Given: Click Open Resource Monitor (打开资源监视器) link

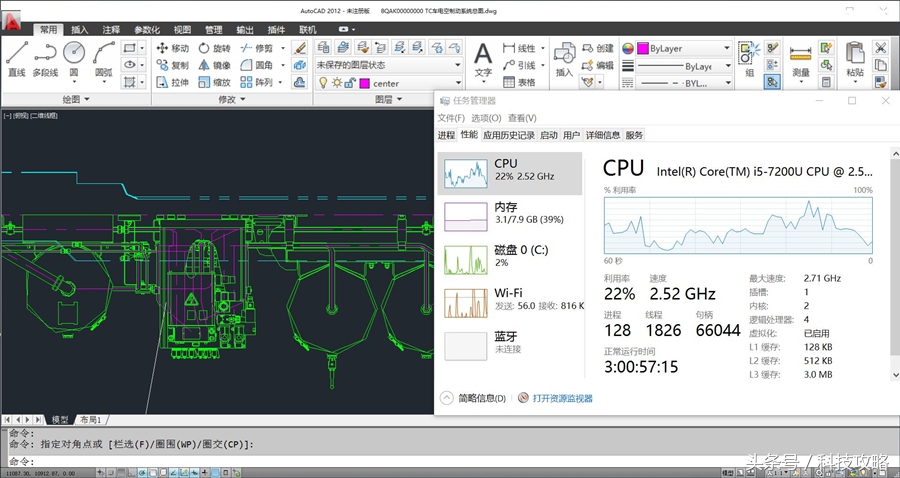Looking at the screenshot, I should (562, 398).
